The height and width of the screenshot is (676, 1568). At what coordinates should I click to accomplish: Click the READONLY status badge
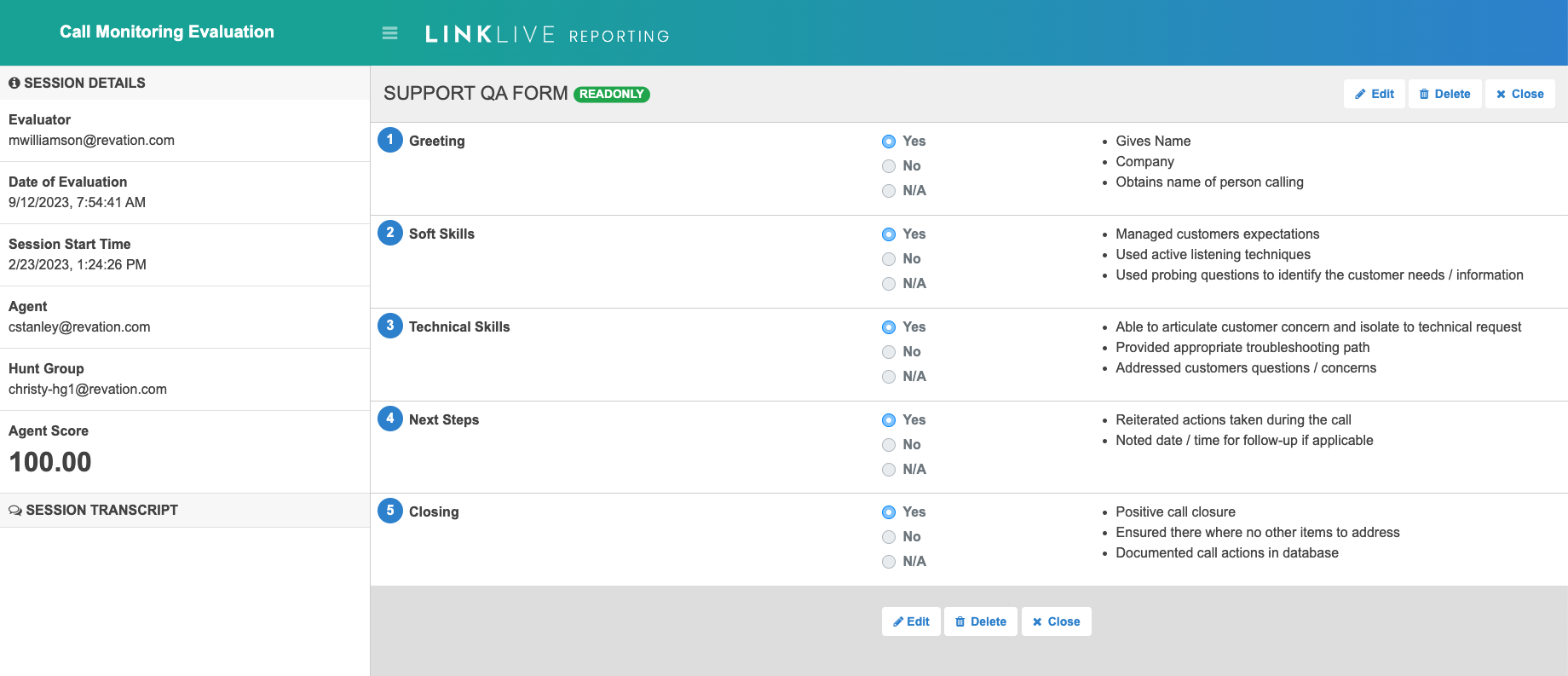tap(611, 94)
